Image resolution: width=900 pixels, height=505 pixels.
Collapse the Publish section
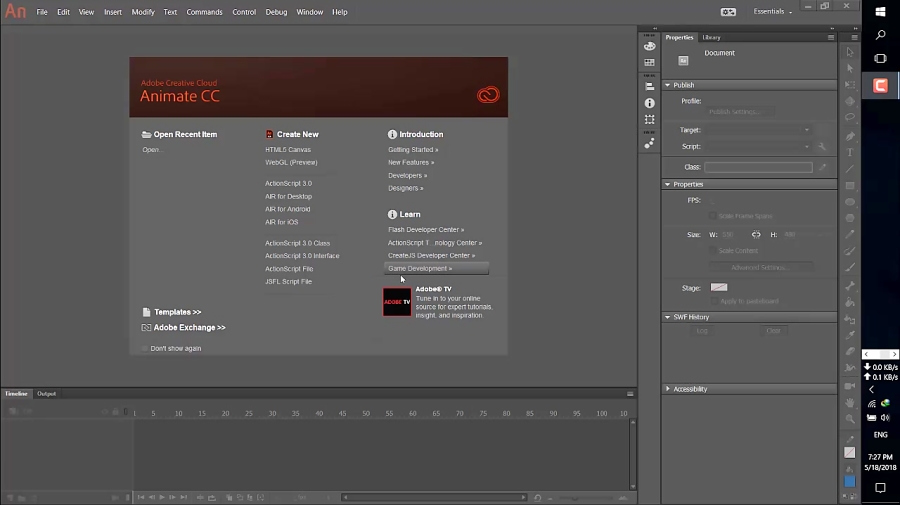click(x=667, y=85)
